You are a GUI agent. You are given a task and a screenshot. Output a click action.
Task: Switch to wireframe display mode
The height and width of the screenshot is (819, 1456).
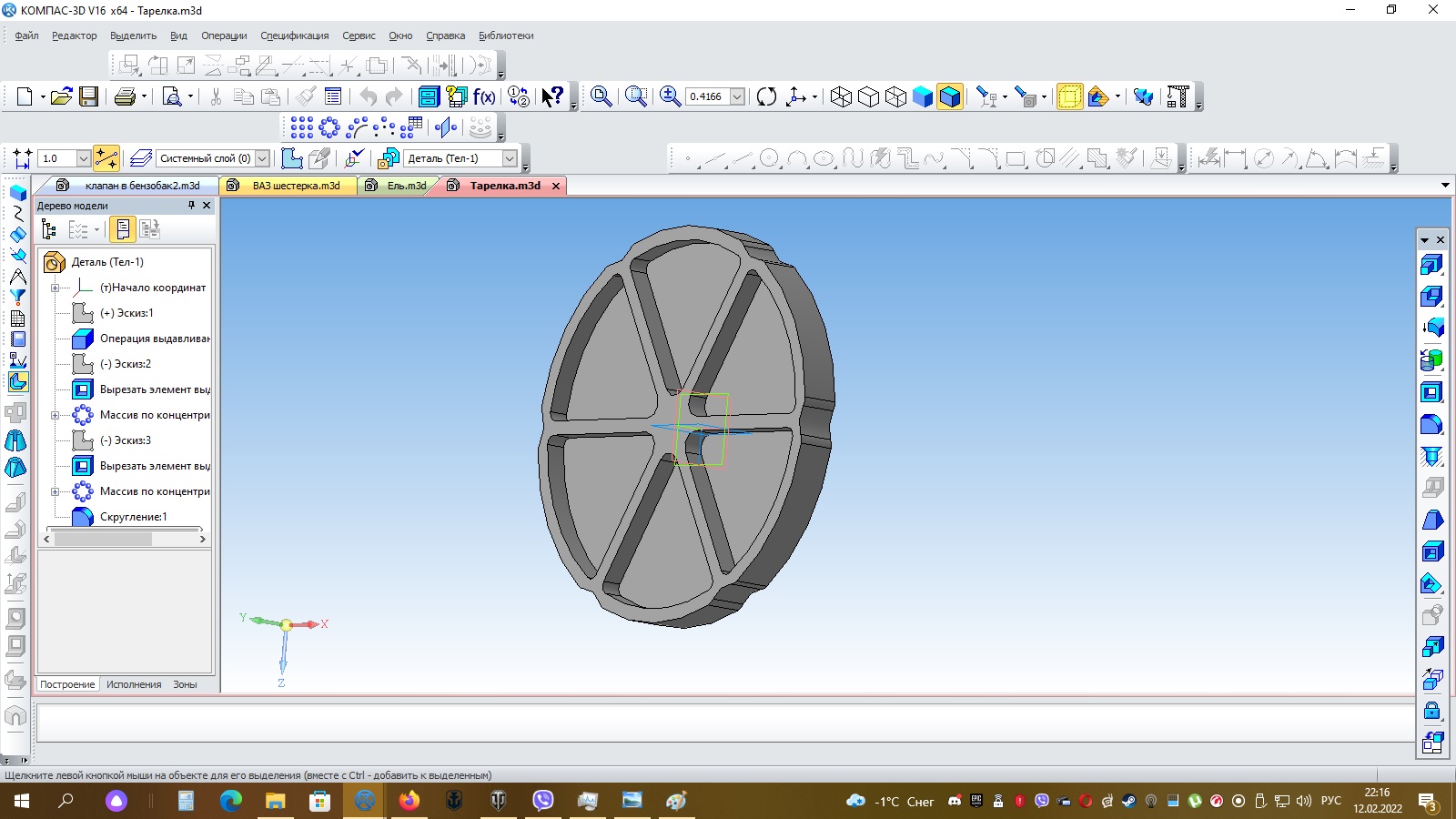point(841,96)
